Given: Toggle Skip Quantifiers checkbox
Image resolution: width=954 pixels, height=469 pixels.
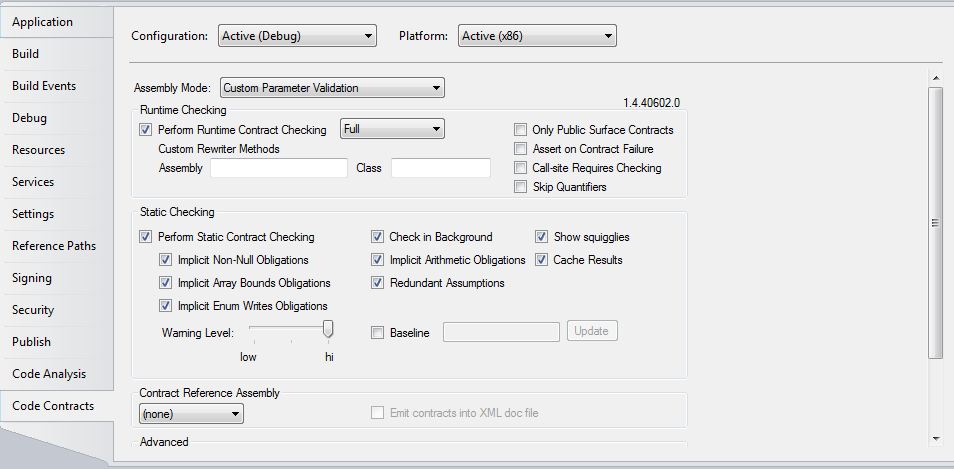Looking at the screenshot, I should pyautogui.click(x=520, y=187).
